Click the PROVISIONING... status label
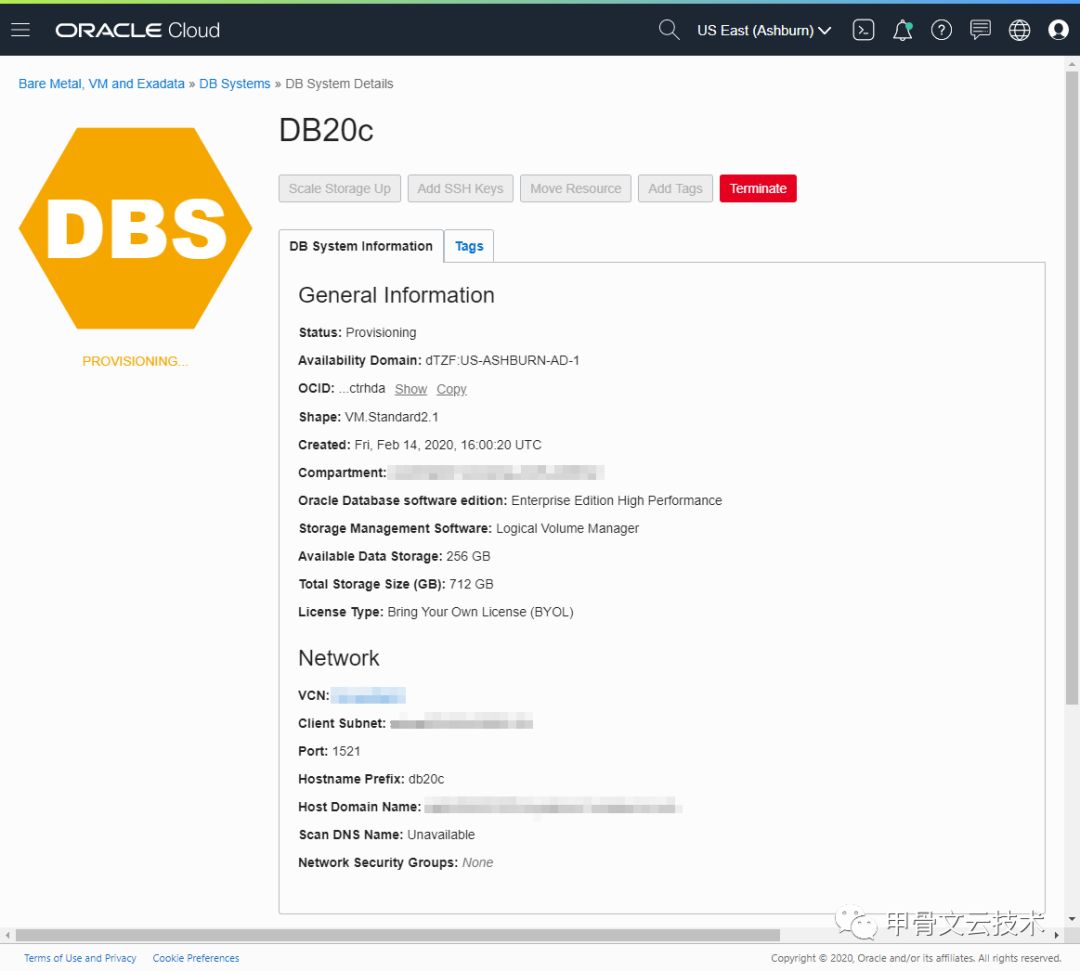The width and height of the screenshot is (1080, 971). 135,362
